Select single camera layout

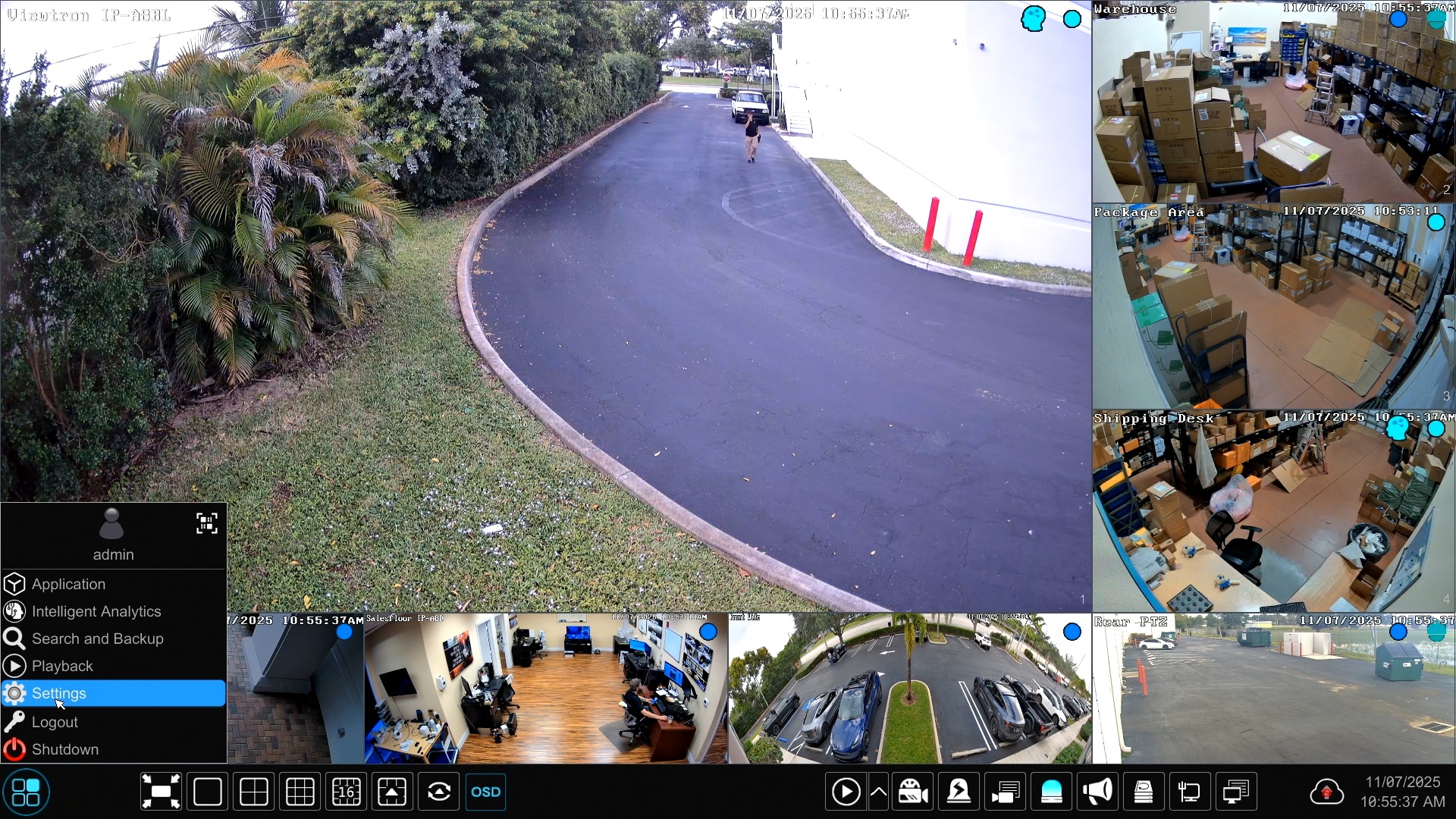[207, 792]
